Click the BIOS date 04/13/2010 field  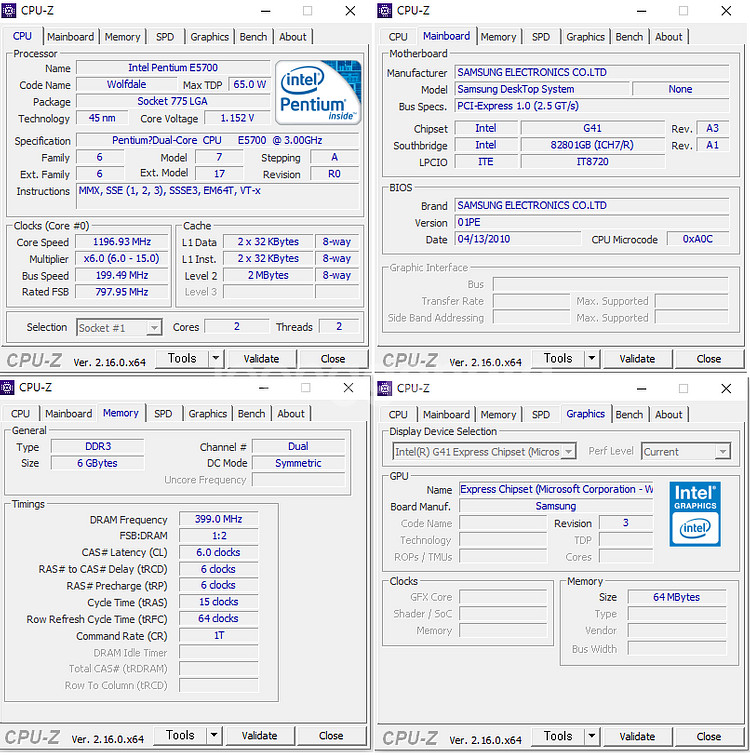click(x=517, y=239)
